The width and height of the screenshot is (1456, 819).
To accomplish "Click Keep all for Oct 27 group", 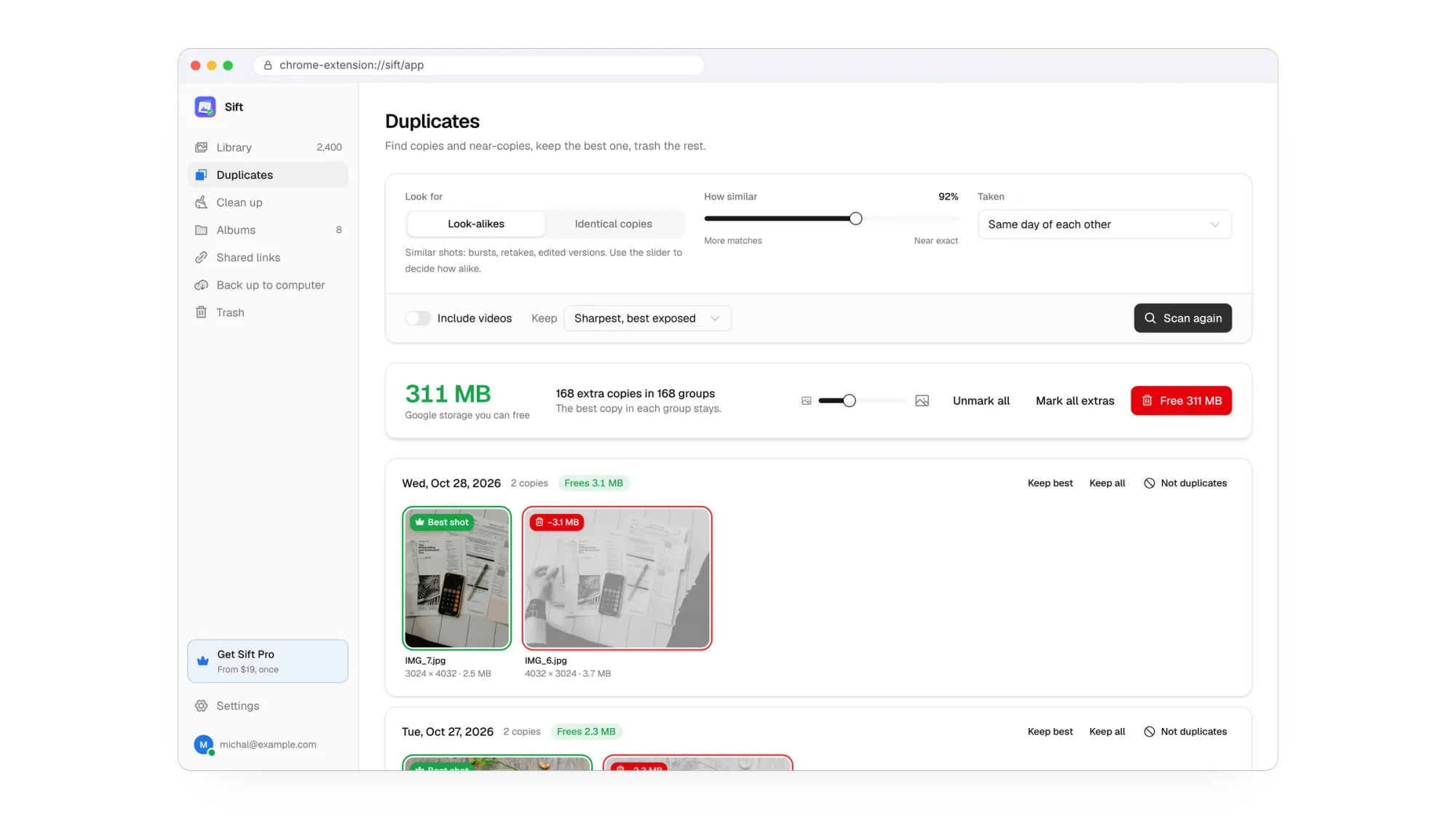I will 1107,732.
